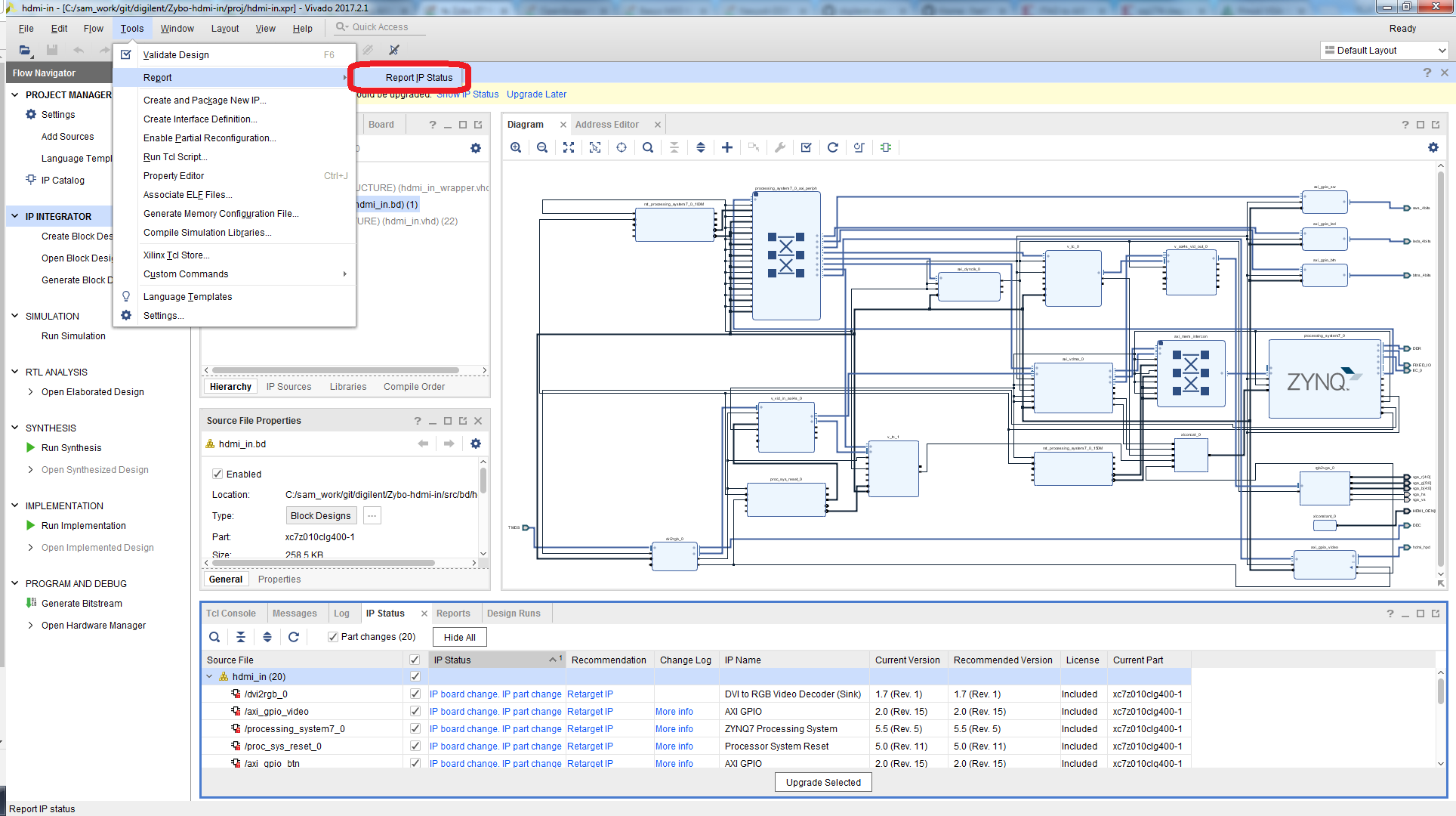Open the Sources panel settings gear

(x=476, y=148)
